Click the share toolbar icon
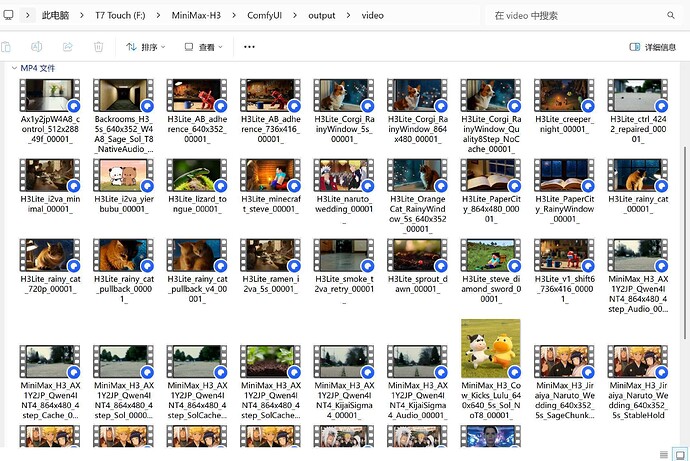The image size is (690, 461). [67, 47]
